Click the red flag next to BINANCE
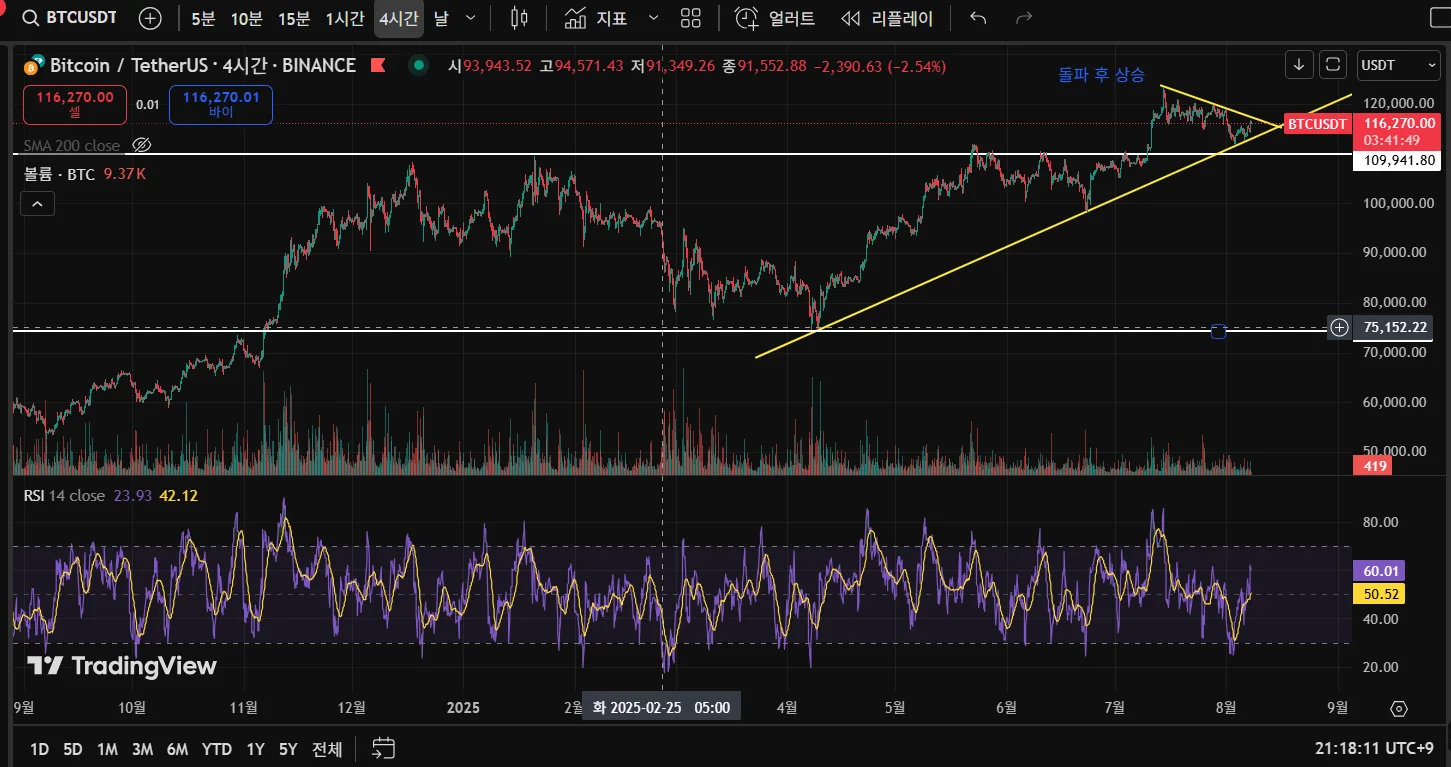This screenshot has width=1451, height=767. coord(378,66)
